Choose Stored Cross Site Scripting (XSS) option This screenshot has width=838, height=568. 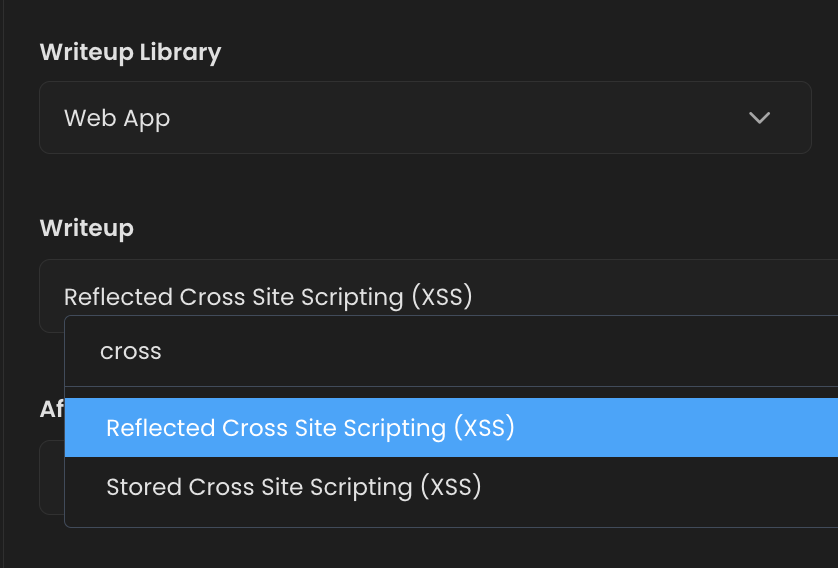[294, 487]
